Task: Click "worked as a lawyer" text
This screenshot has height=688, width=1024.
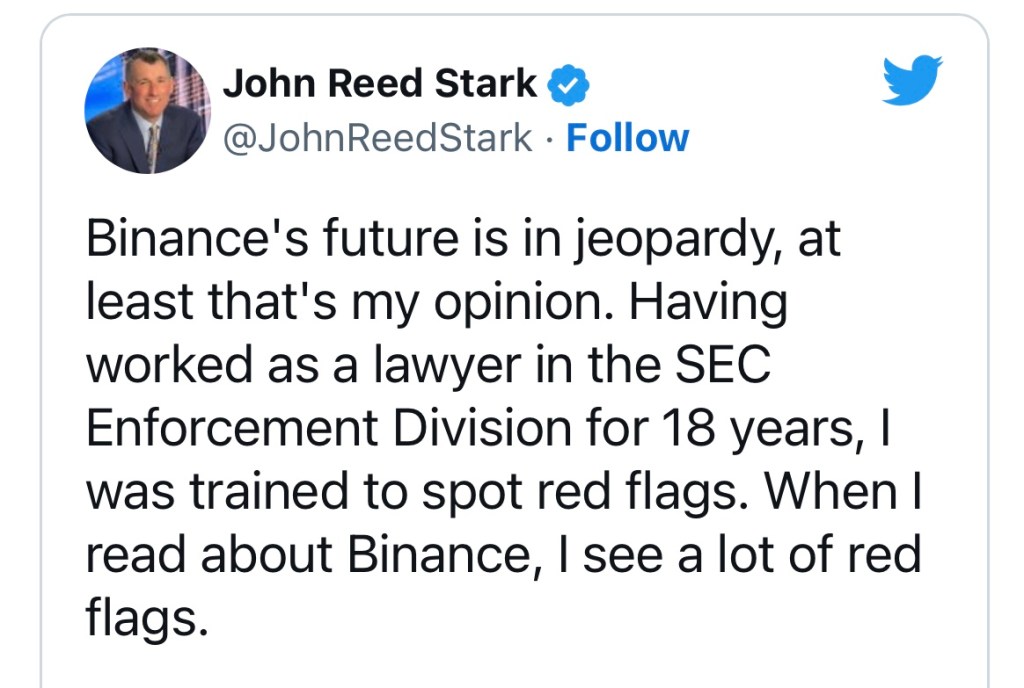Action: (301, 368)
